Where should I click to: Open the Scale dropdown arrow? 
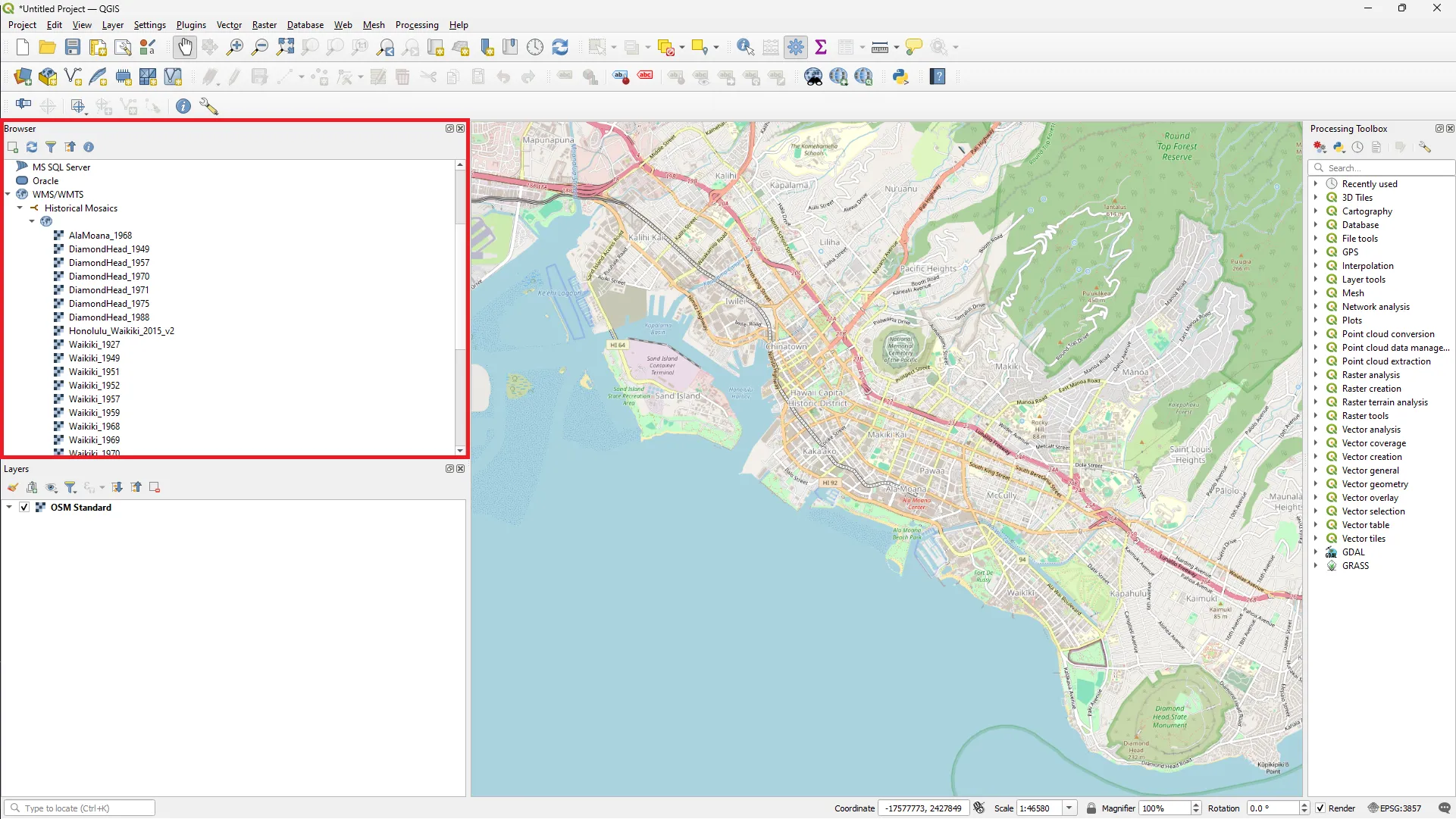tap(1069, 808)
